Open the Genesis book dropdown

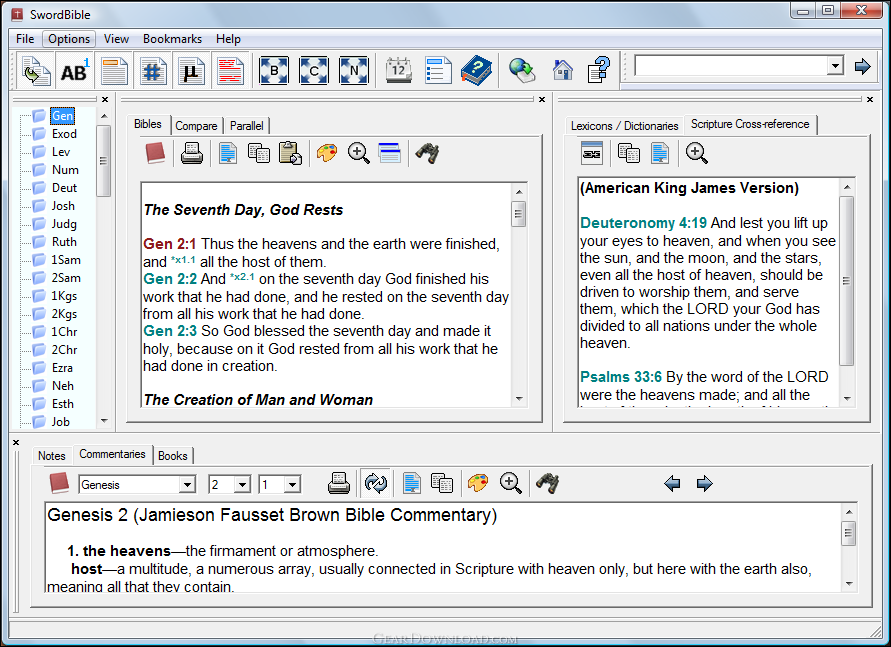click(187, 485)
